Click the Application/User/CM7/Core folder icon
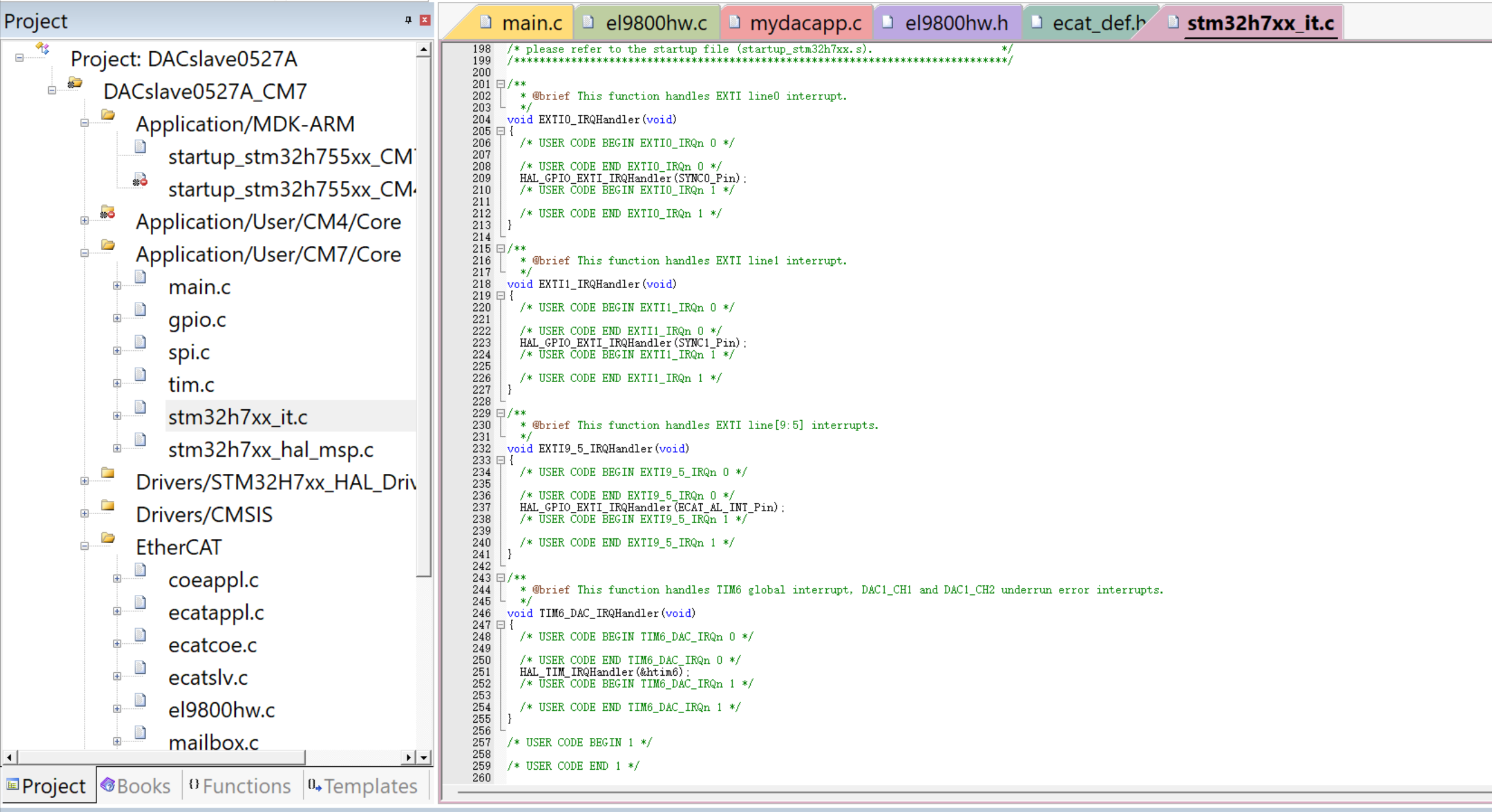Screen dimensions: 1492x812 click(x=108, y=245)
